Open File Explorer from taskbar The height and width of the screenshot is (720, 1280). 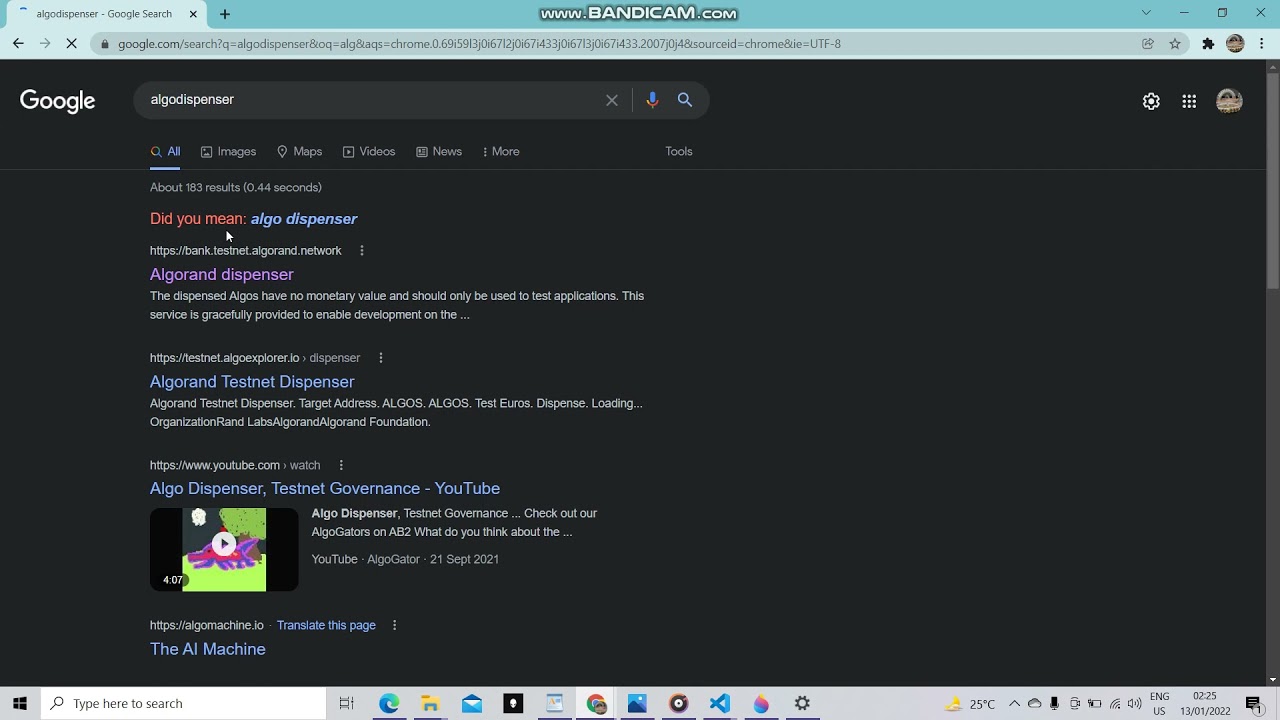[x=430, y=703]
